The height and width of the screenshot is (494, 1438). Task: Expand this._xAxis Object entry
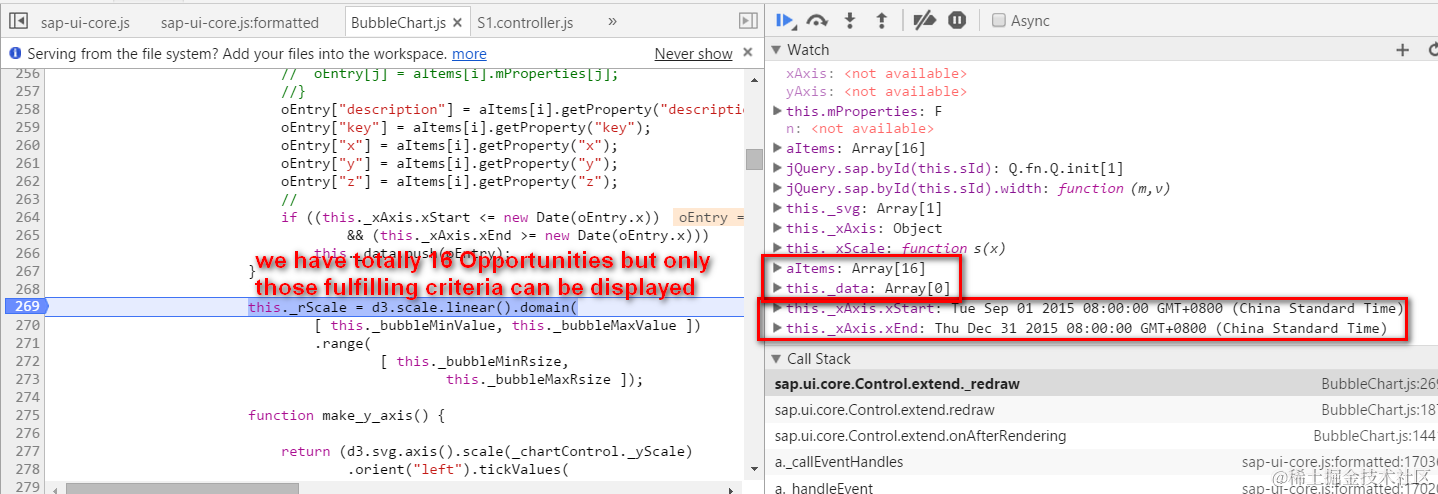click(779, 228)
